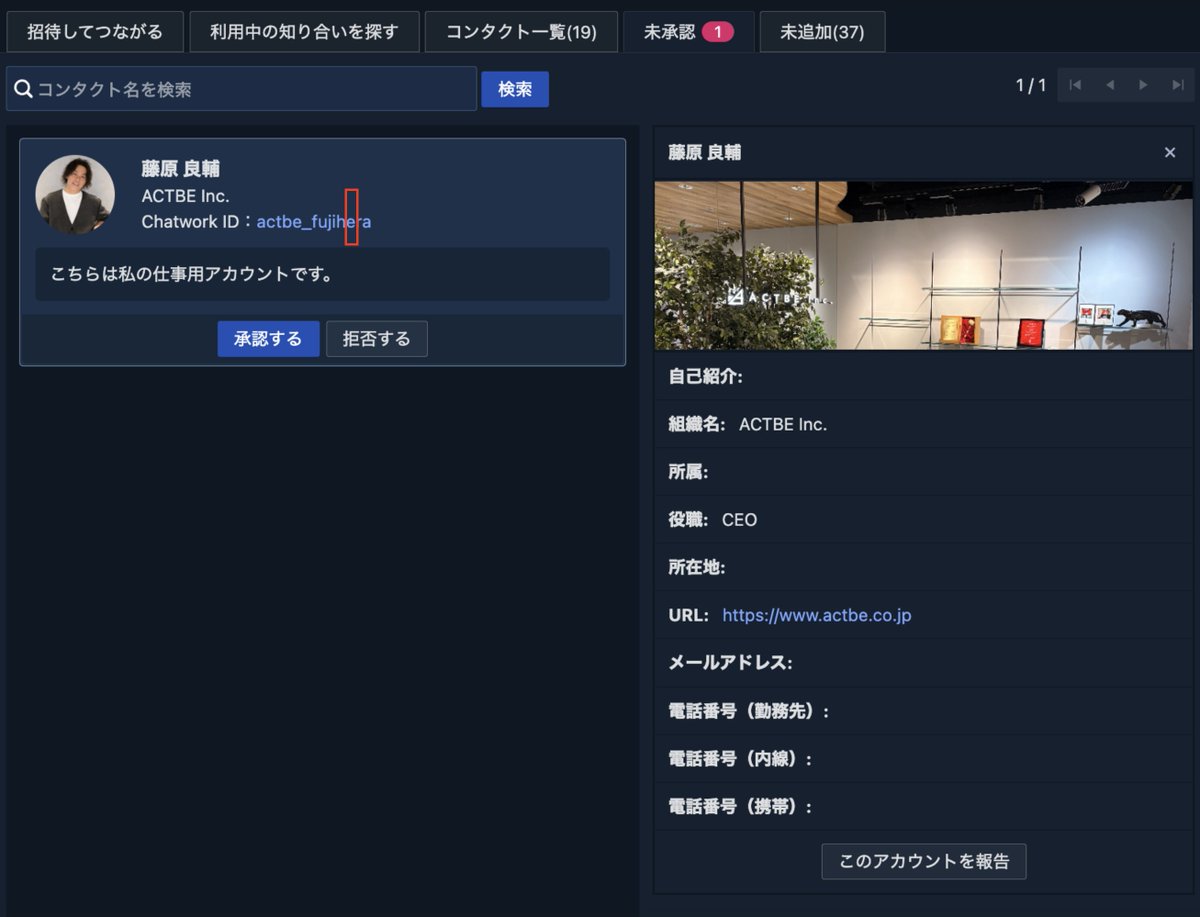
Task: Click the magnifier icon in the search bar
Action: (24, 88)
